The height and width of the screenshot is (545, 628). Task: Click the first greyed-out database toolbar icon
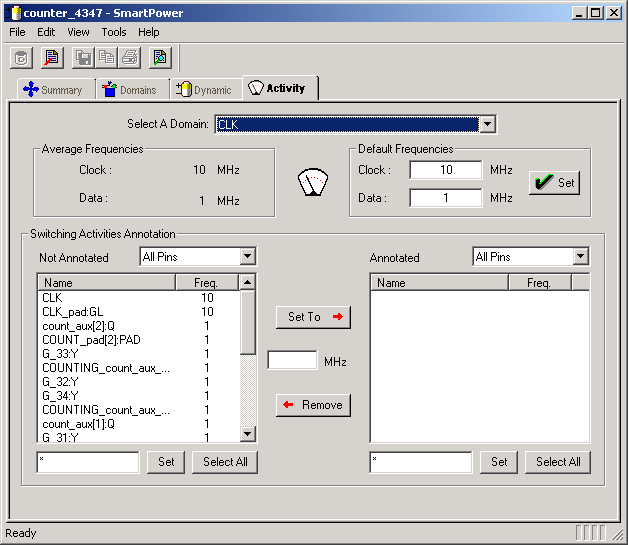(21, 58)
